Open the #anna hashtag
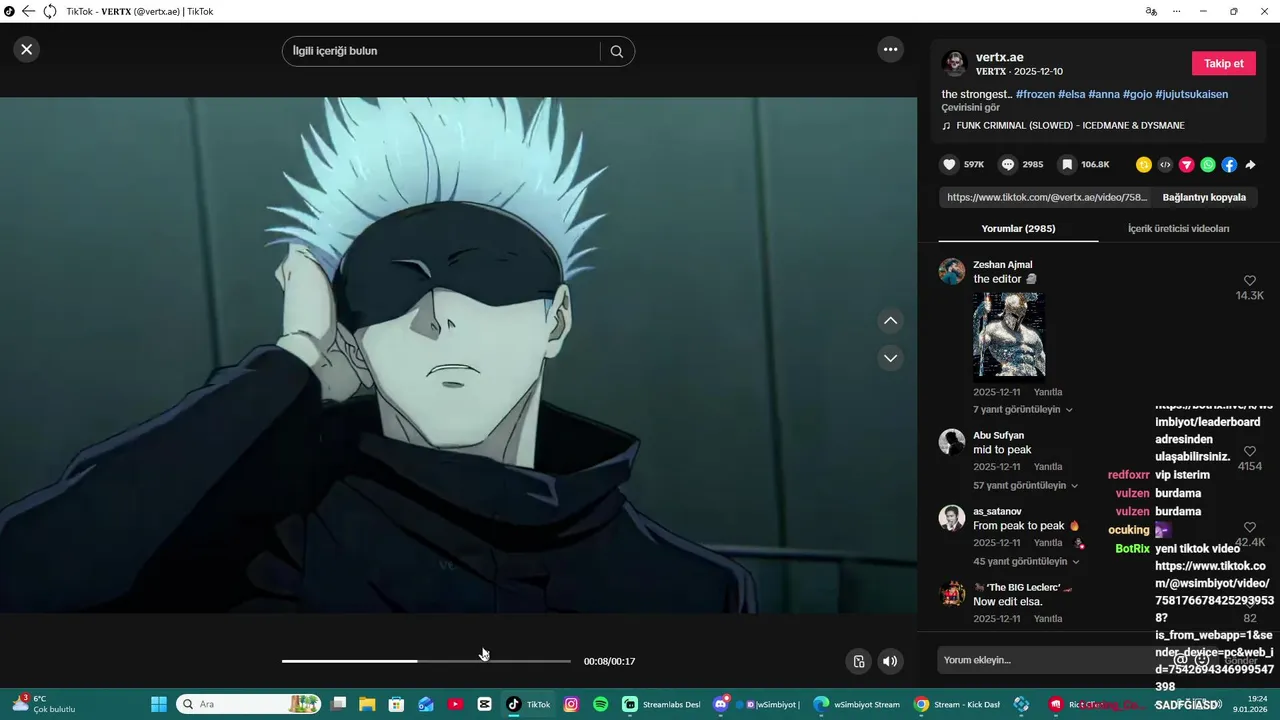The image size is (1280, 720). click(x=1104, y=94)
